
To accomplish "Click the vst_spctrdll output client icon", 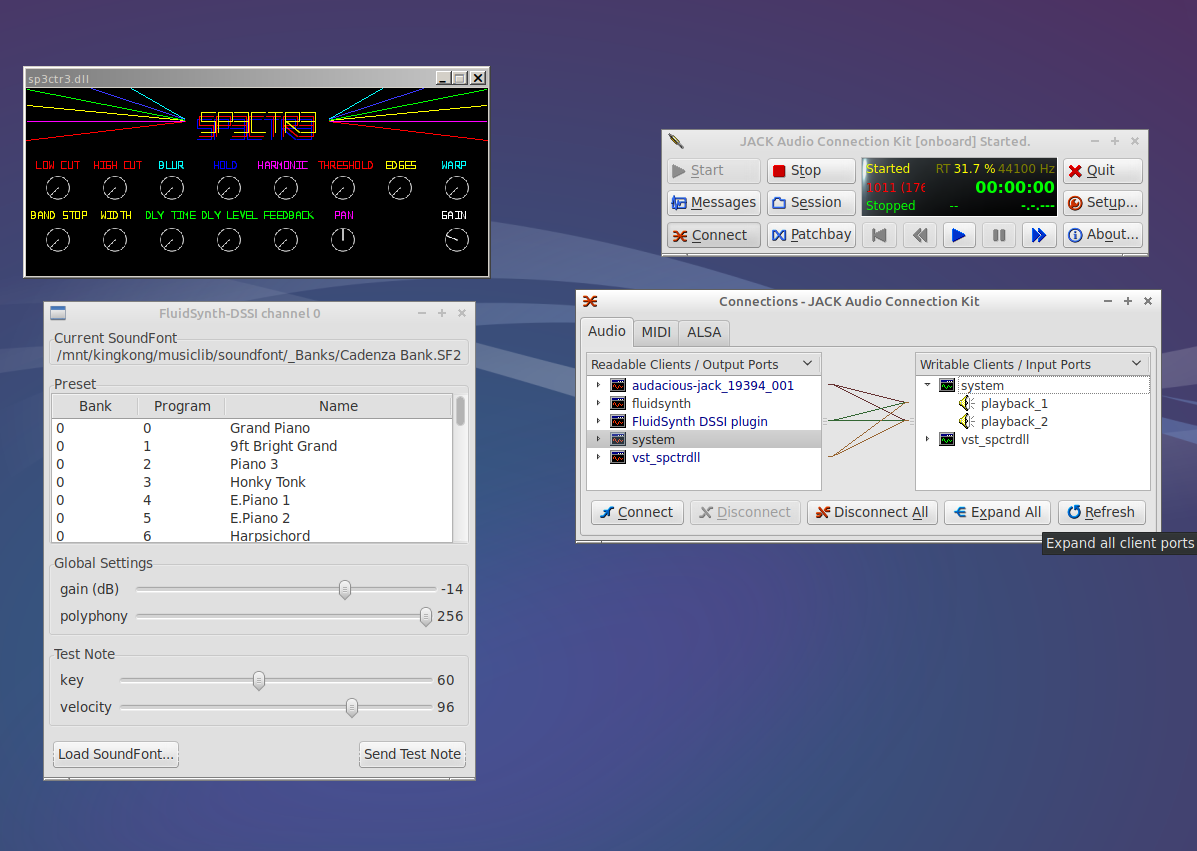I will 618,457.
